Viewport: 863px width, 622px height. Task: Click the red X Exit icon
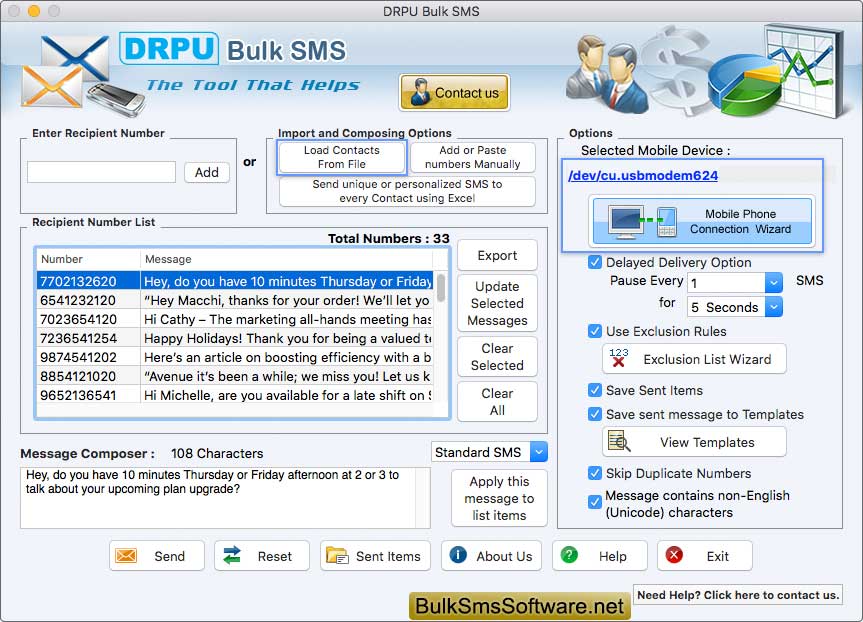pyautogui.click(x=674, y=555)
